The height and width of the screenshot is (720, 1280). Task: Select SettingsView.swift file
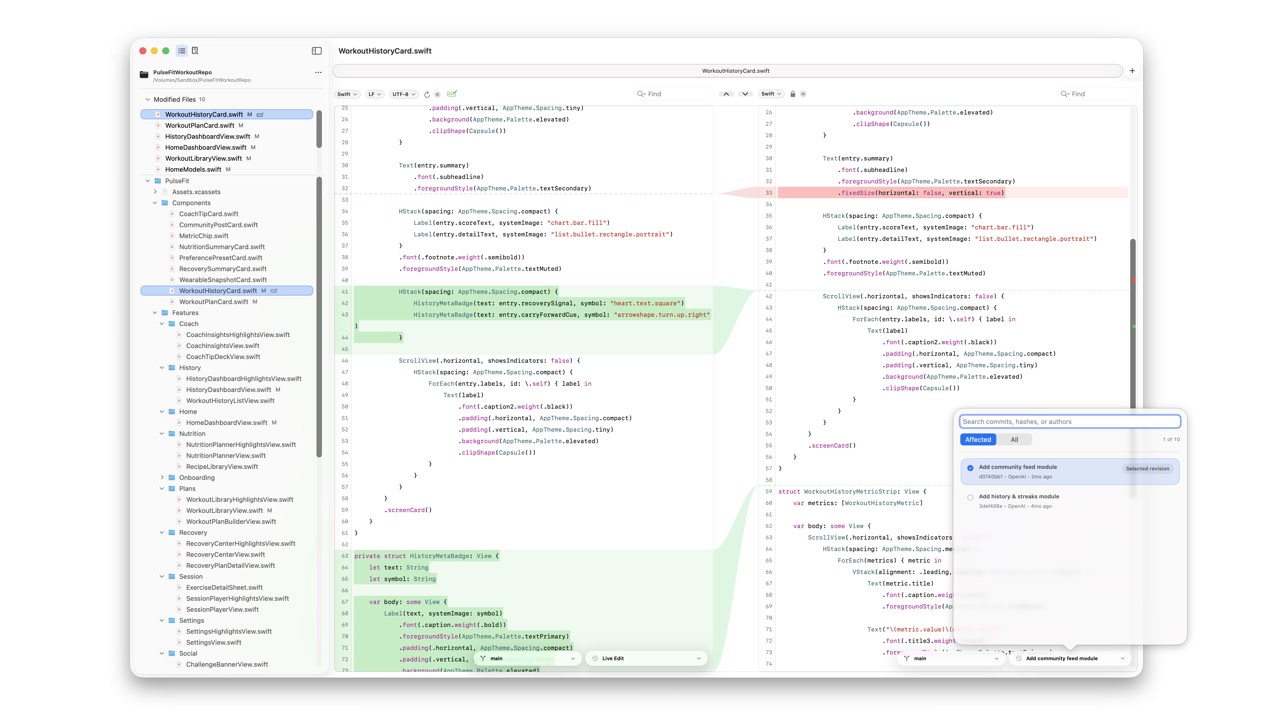coord(214,643)
